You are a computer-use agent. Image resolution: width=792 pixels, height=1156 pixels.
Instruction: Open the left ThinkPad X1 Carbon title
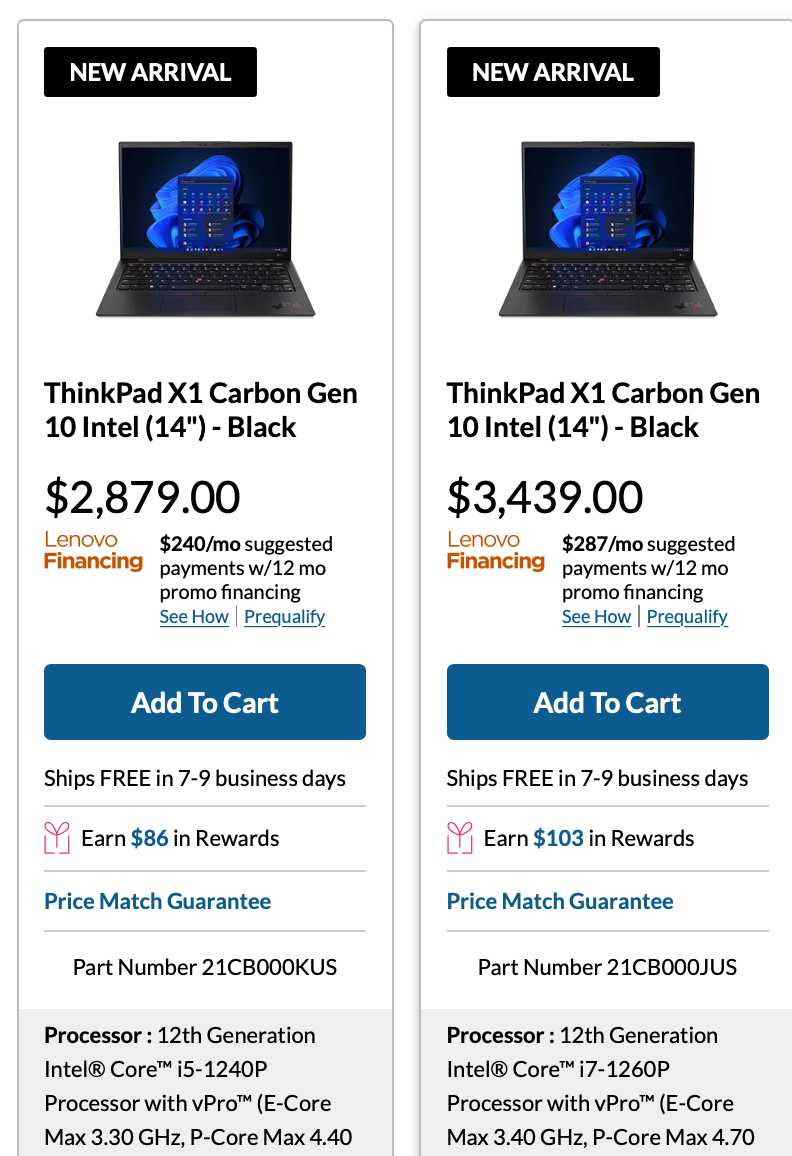coord(200,410)
